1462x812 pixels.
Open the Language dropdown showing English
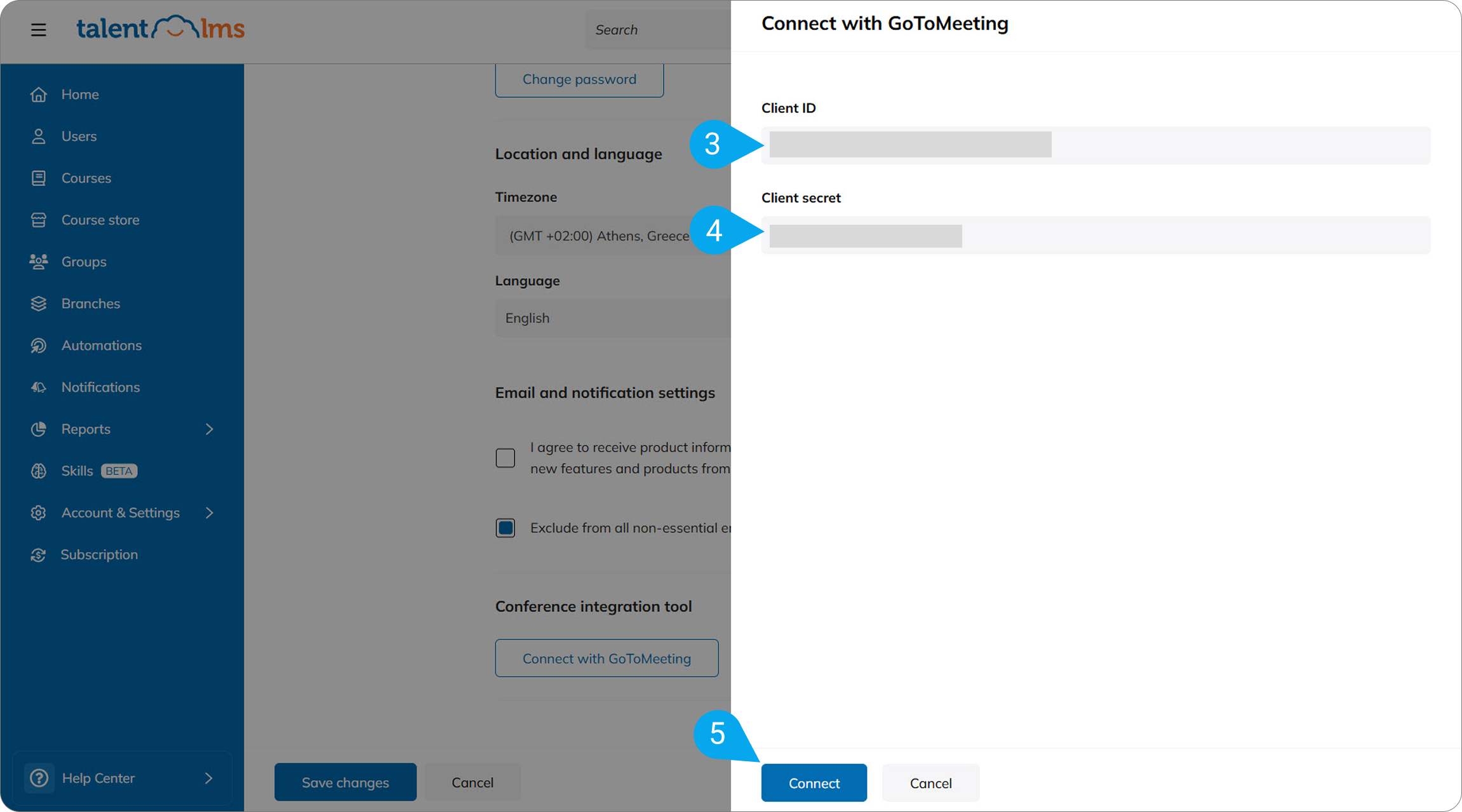[613, 318]
